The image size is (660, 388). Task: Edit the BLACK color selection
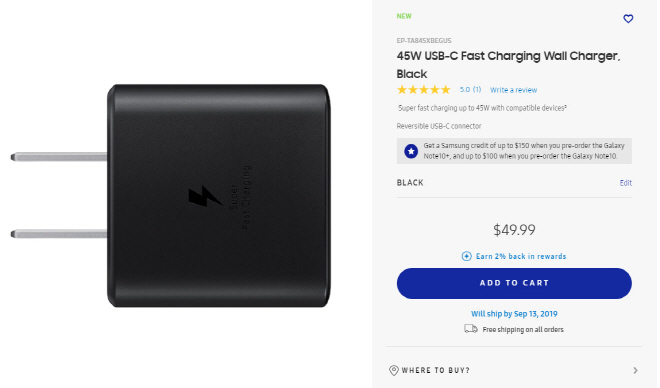point(625,183)
